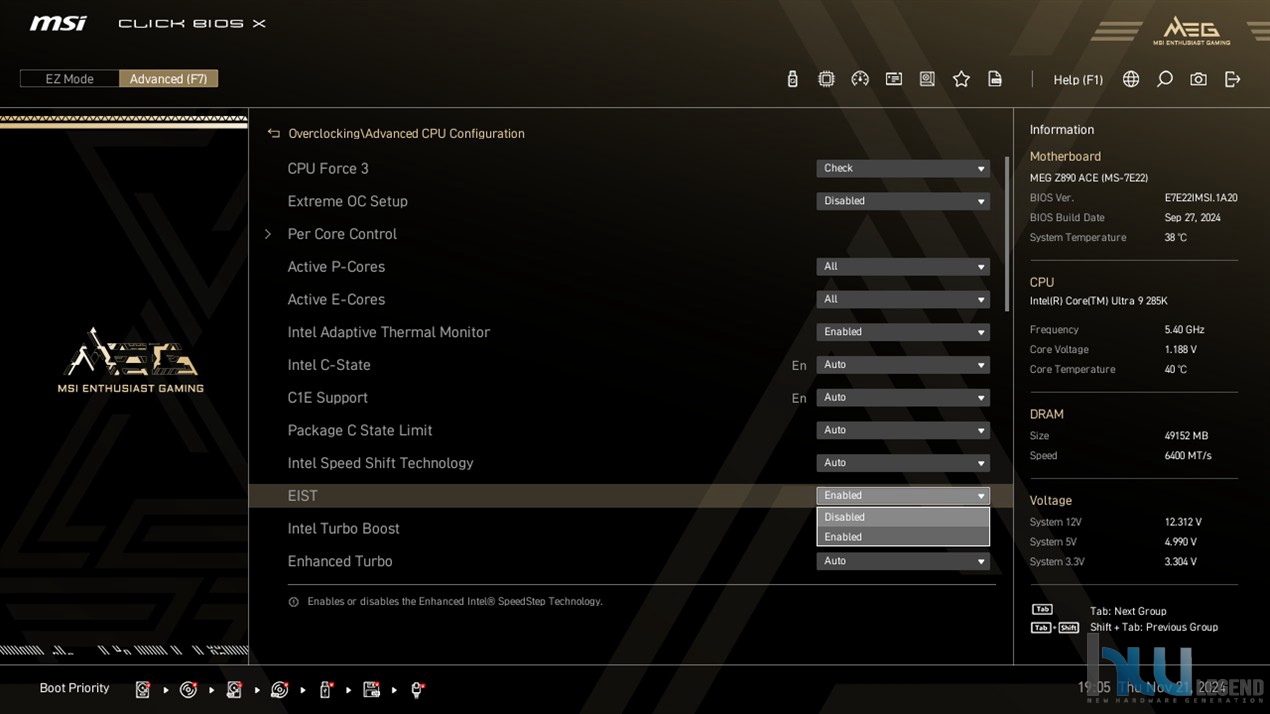Choose Enabled in the EIST option list
This screenshot has width=1270, height=714.
tap(903, 537)
